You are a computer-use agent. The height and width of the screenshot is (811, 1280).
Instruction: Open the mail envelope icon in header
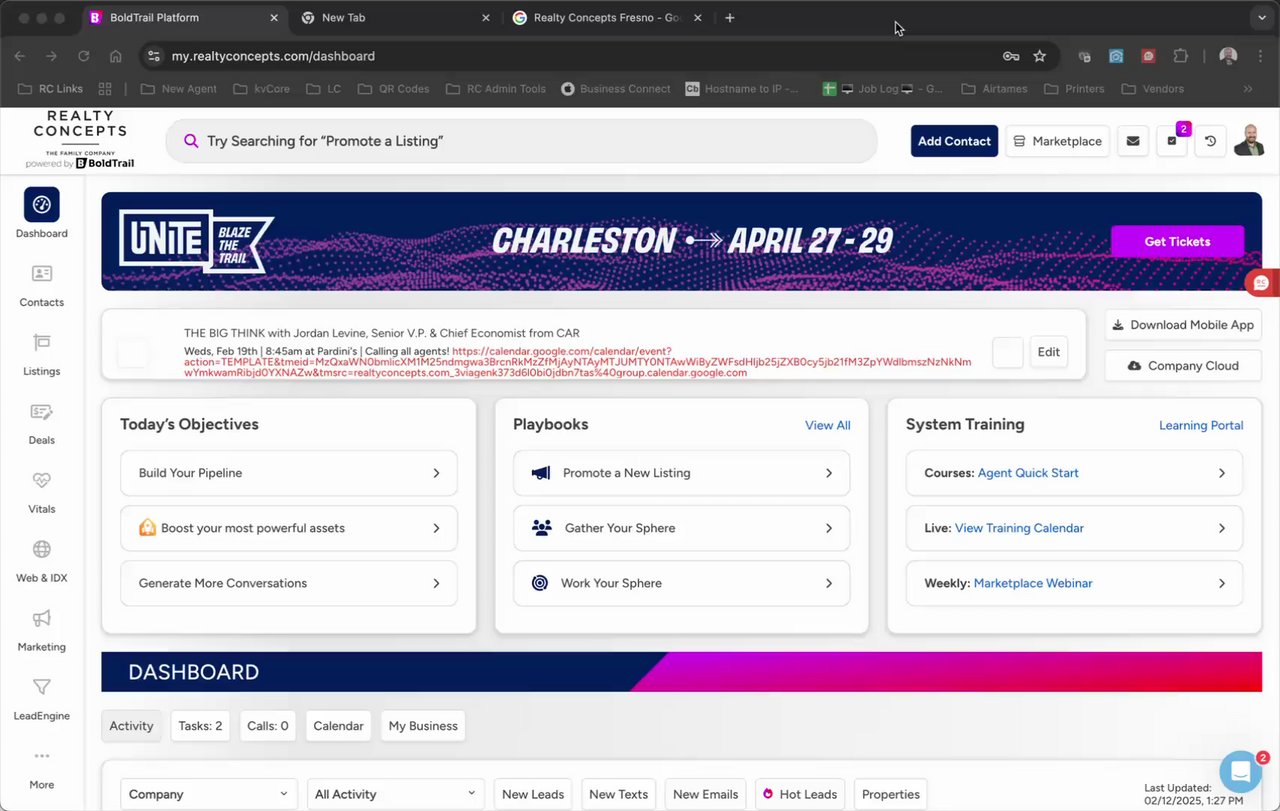tap(1132, 141)
